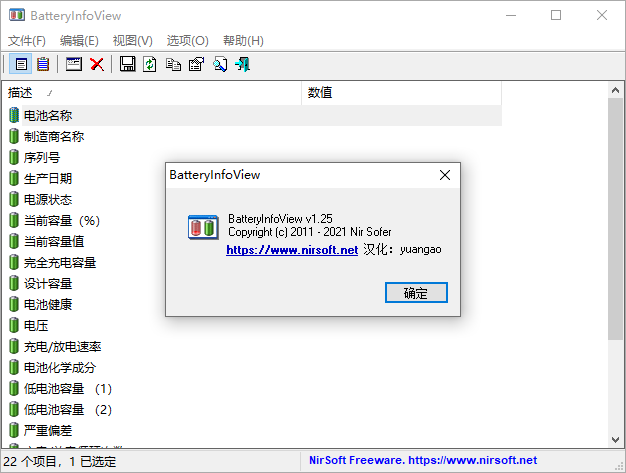Click the vertical scrollbar thumb
626x473 pixels.
[615, 219]
